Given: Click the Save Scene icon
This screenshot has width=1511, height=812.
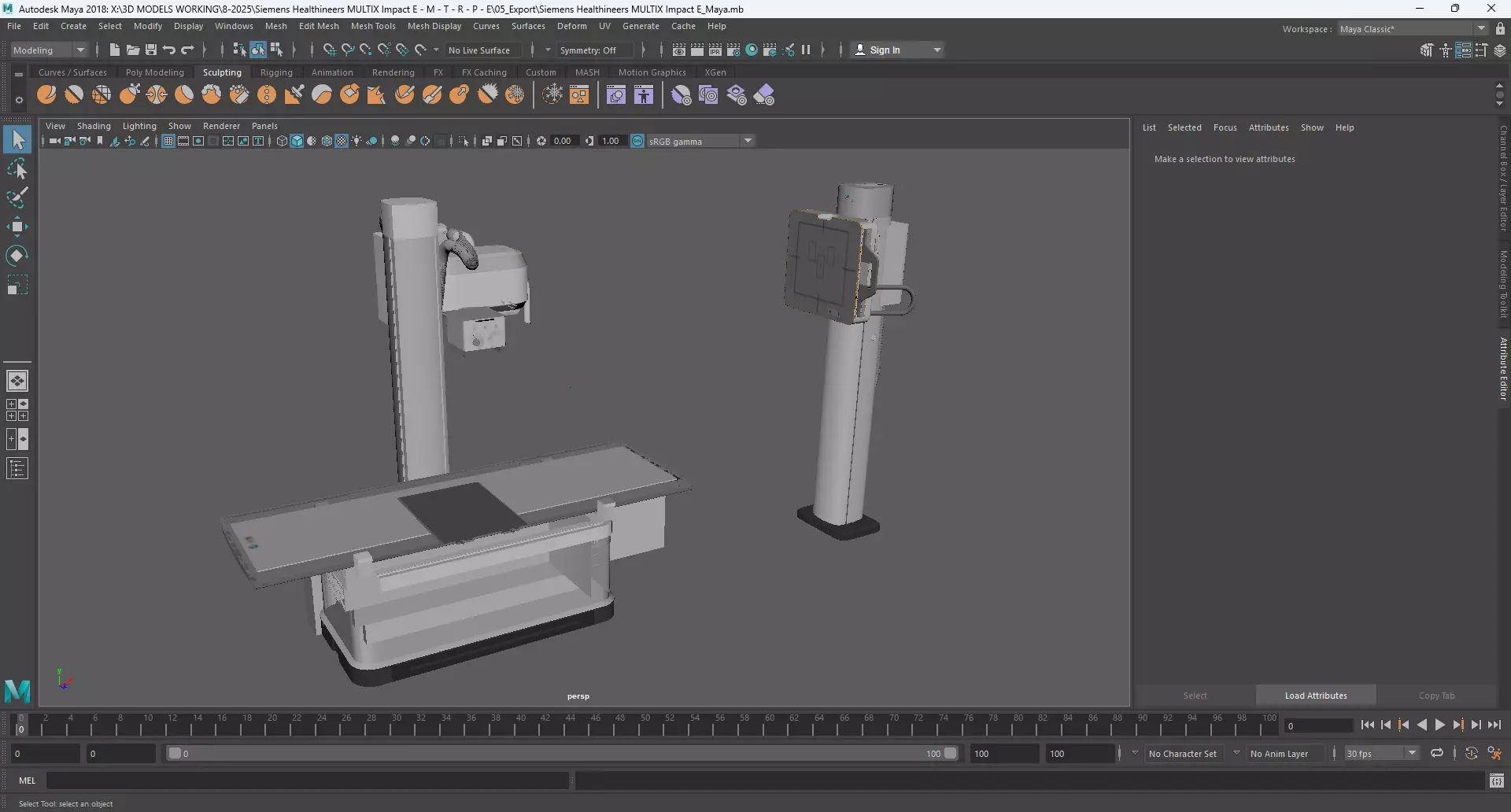Looking at the screenshot, I should [151, 50].
